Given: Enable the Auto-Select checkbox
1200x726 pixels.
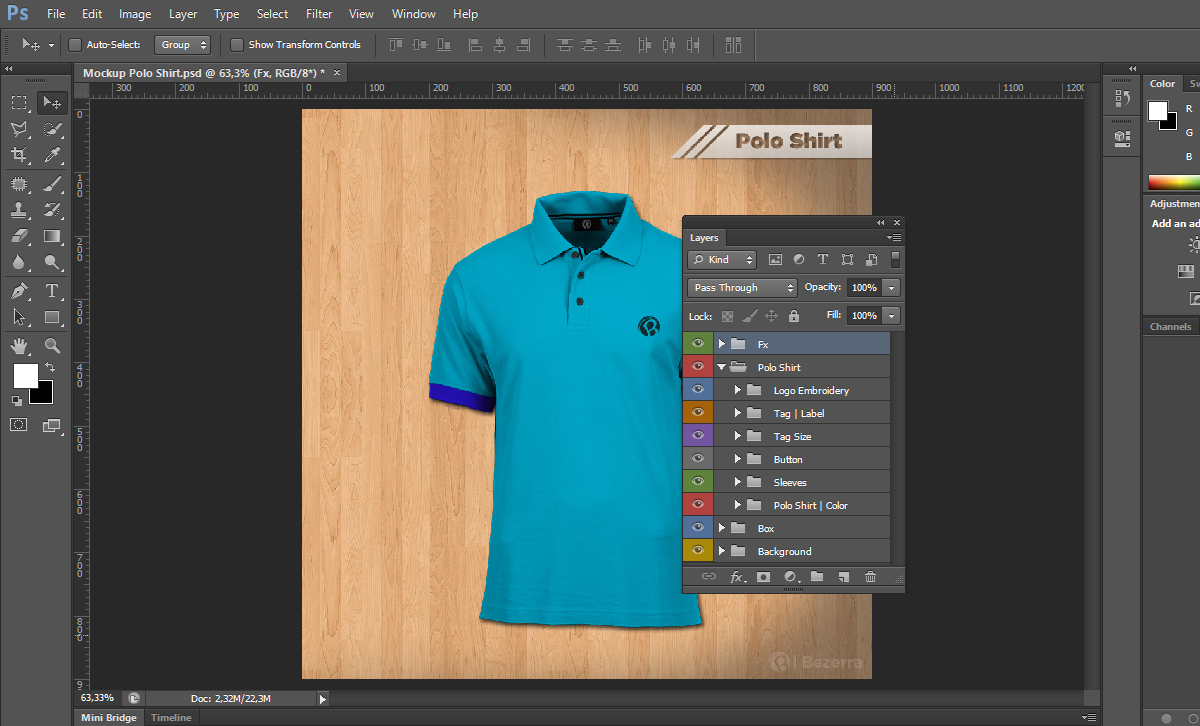Looking at the screenshot, I should (x=74, y=44).
